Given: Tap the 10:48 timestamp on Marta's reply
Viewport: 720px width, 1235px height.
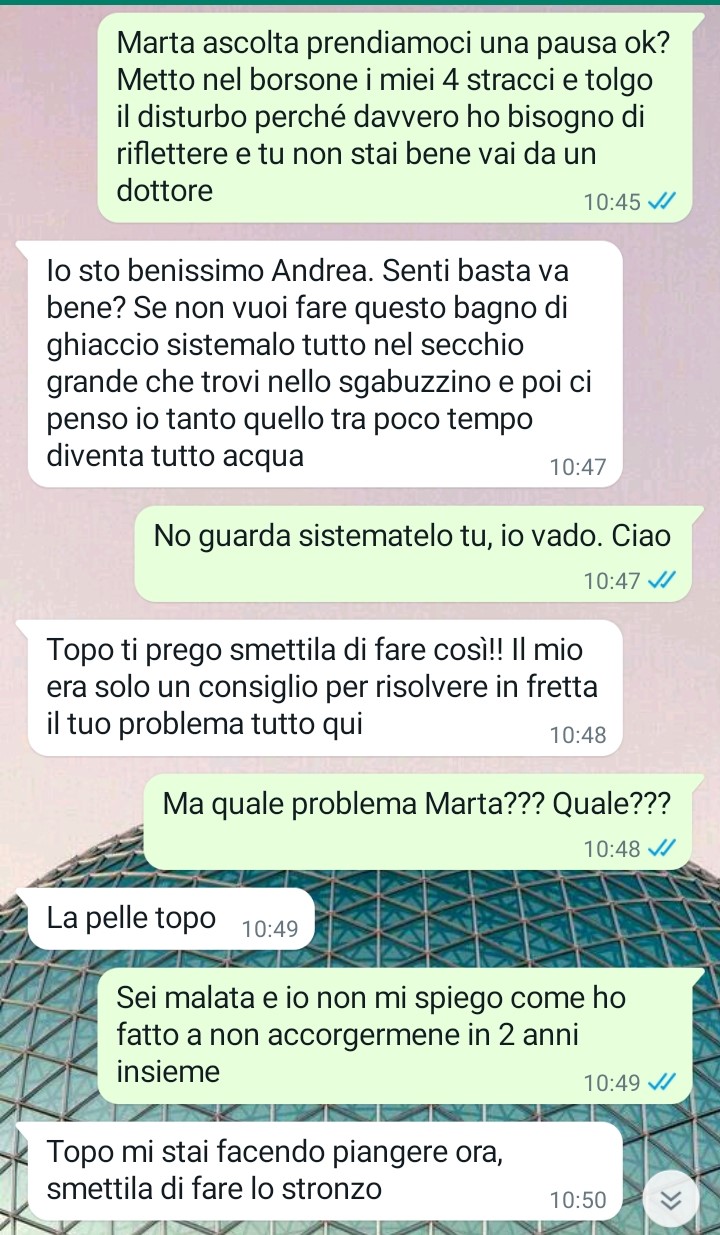Looking at the screenshot, I should [578, 735].
